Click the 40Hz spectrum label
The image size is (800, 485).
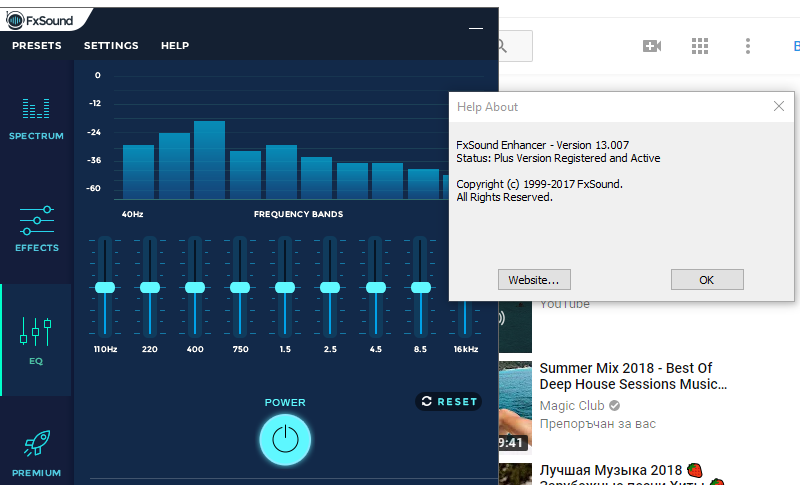coord(132,214)
